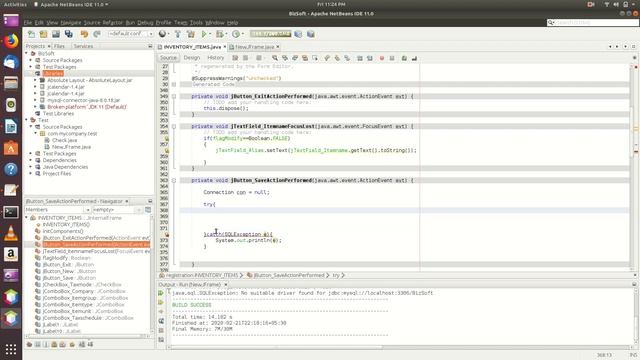The width and height of the screenshot is (640, 360).
Task: Click the Undo arrow icon
Action: click(84, 34)
